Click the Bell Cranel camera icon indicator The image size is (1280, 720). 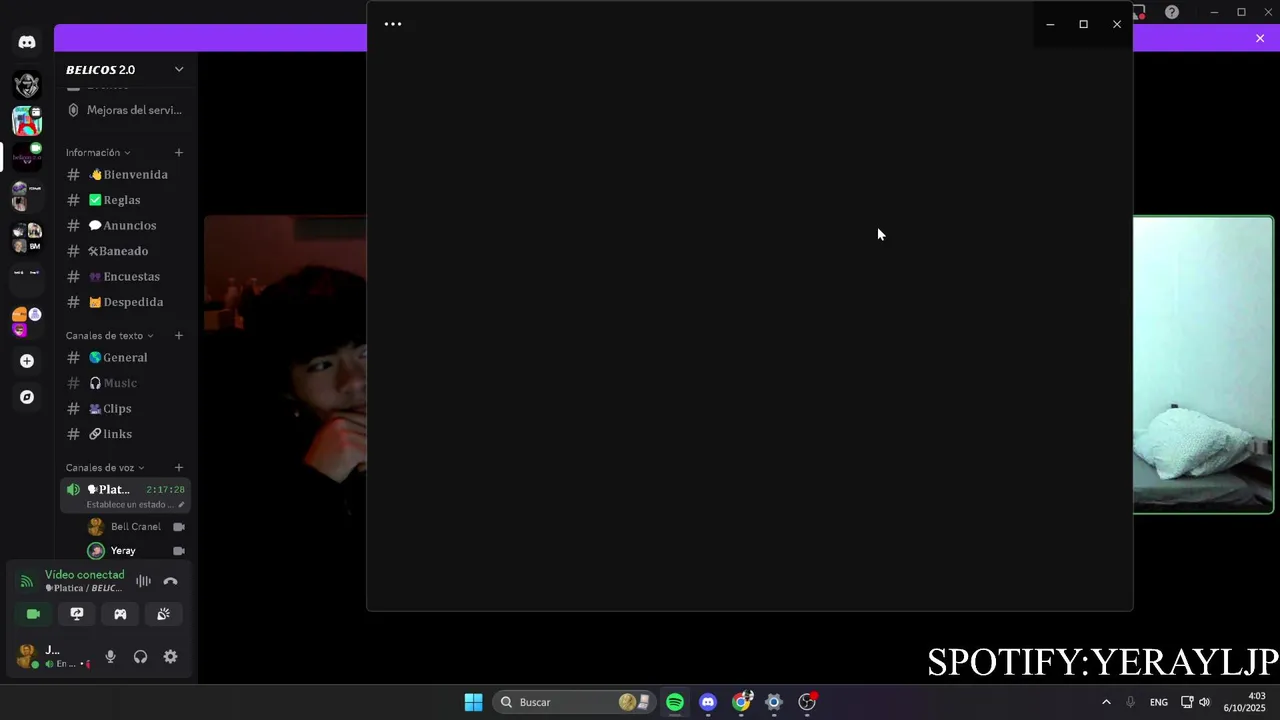point(179,527)
